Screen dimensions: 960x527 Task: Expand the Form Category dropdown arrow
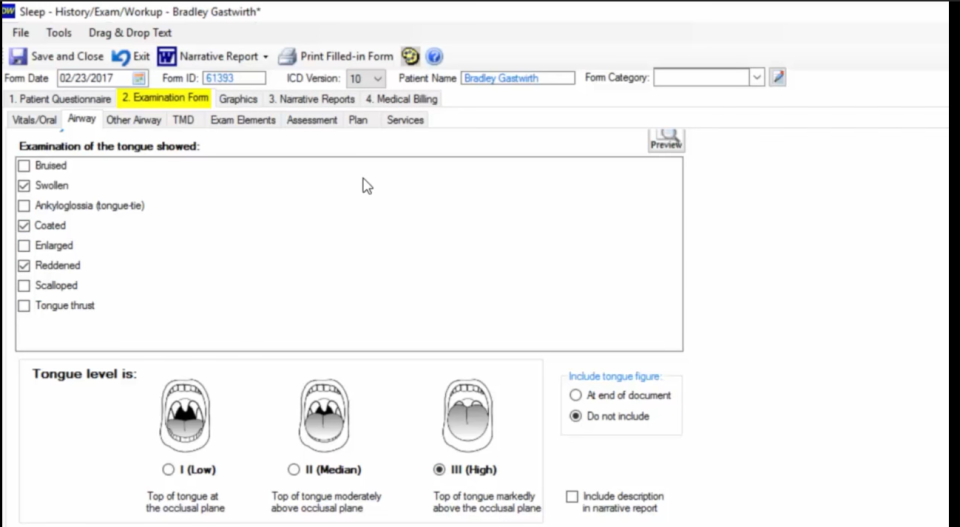coord(757,78)
